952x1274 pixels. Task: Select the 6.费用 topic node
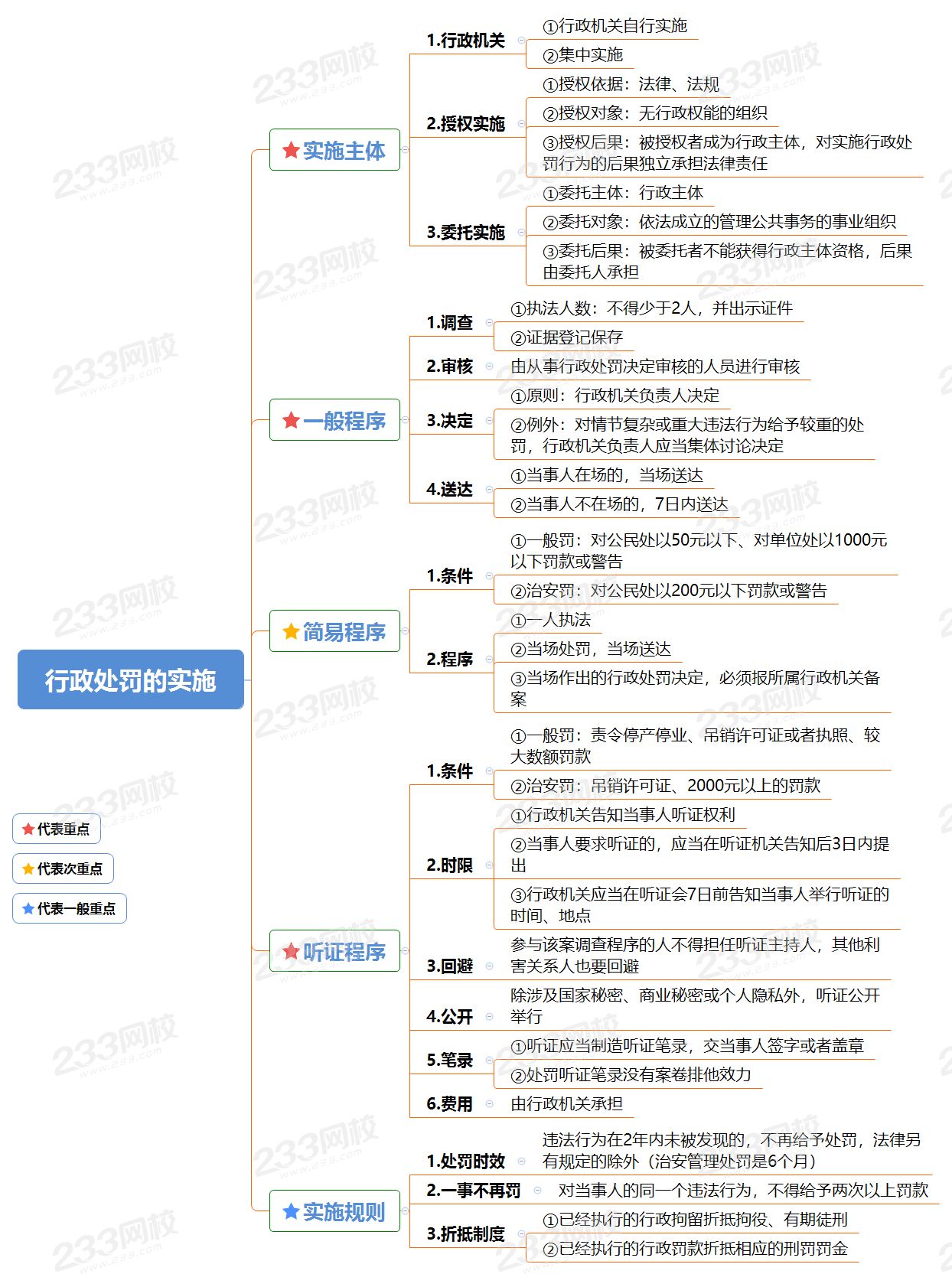pyautogui.click(x=450, y=1103)
